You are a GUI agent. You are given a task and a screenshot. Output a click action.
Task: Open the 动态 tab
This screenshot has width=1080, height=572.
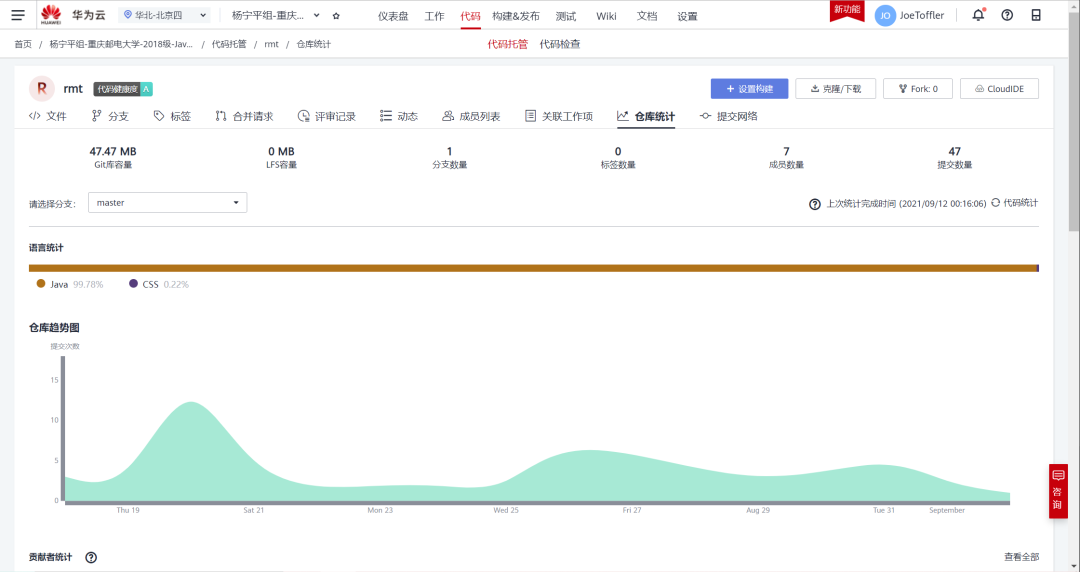[x=399, y=116]
